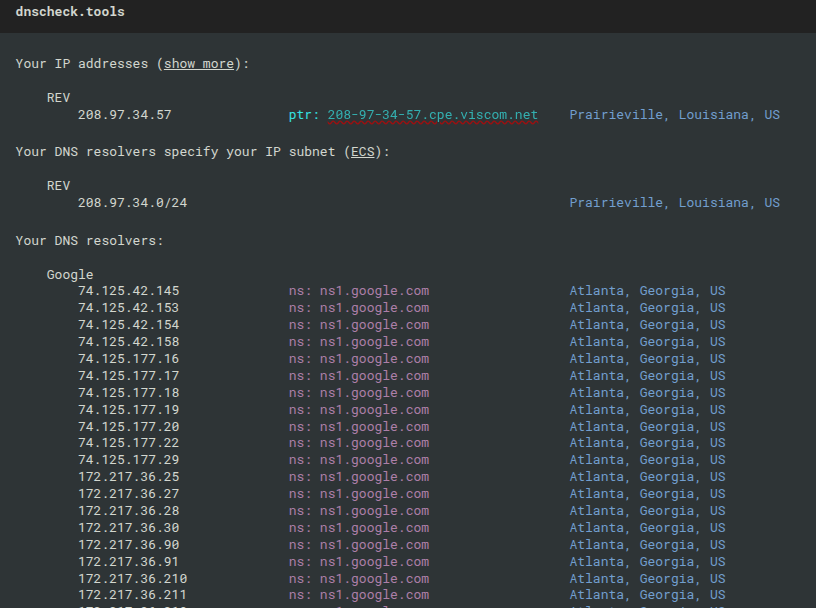Click resolver IP 74.125.42.145
Screen dimensions: 816x608
[129, 290]
